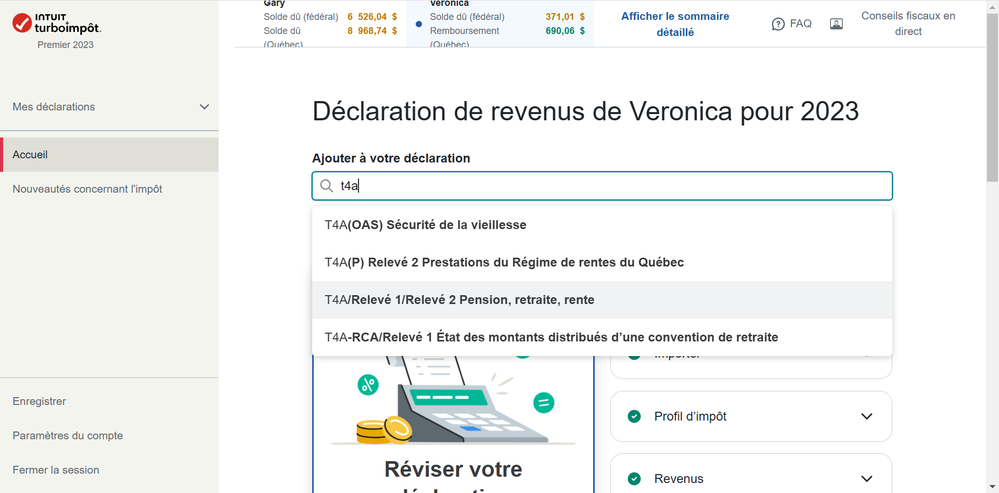999x493 pixels.
Task: Select T4A-RCA convention de retraite option
Action: click(602, 338)
